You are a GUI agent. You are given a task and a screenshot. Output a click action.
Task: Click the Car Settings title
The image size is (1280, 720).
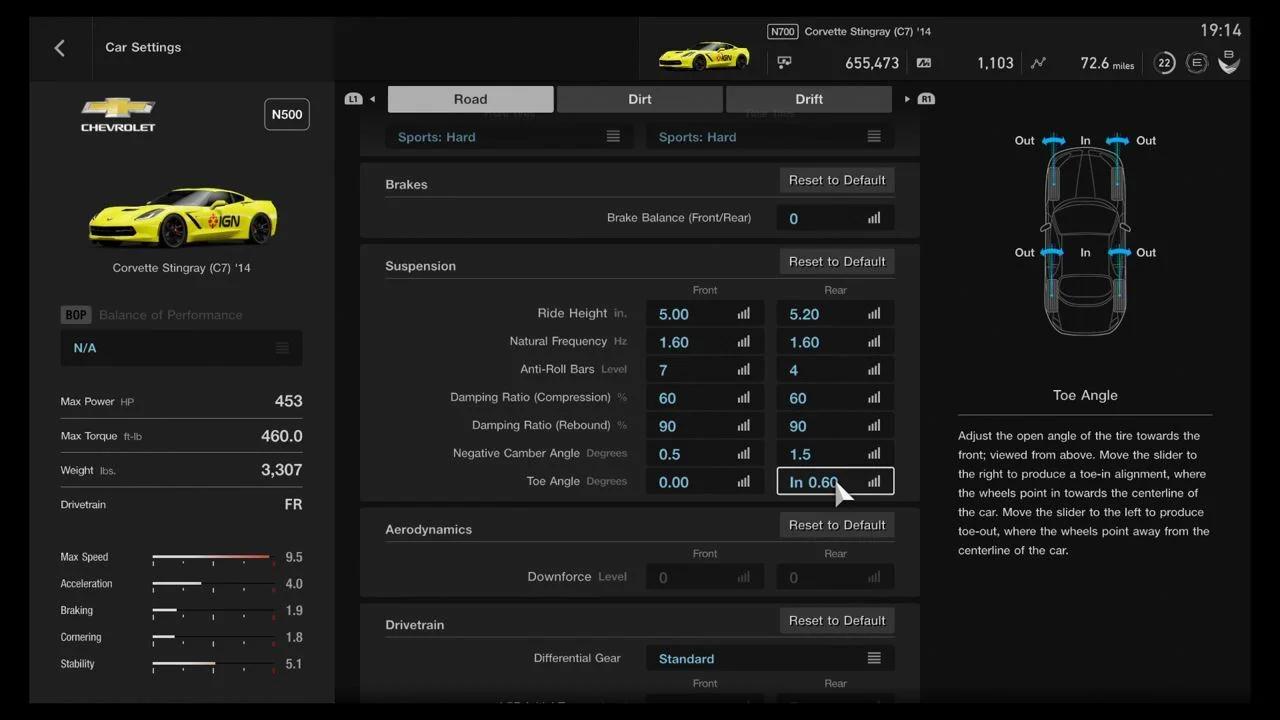[x=143, y=47]
